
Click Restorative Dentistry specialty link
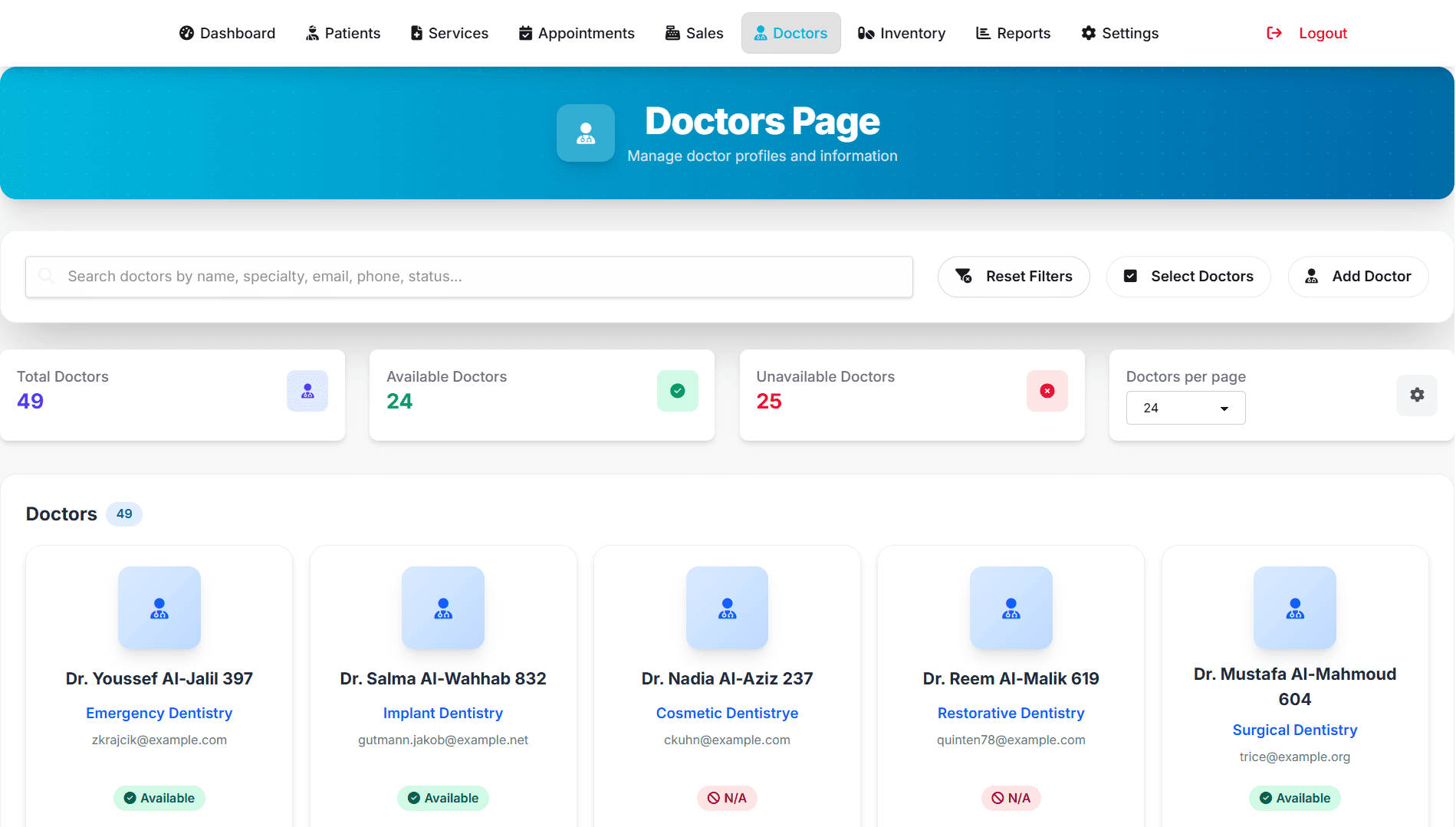pyautogui.click(x=1011, y=713)
